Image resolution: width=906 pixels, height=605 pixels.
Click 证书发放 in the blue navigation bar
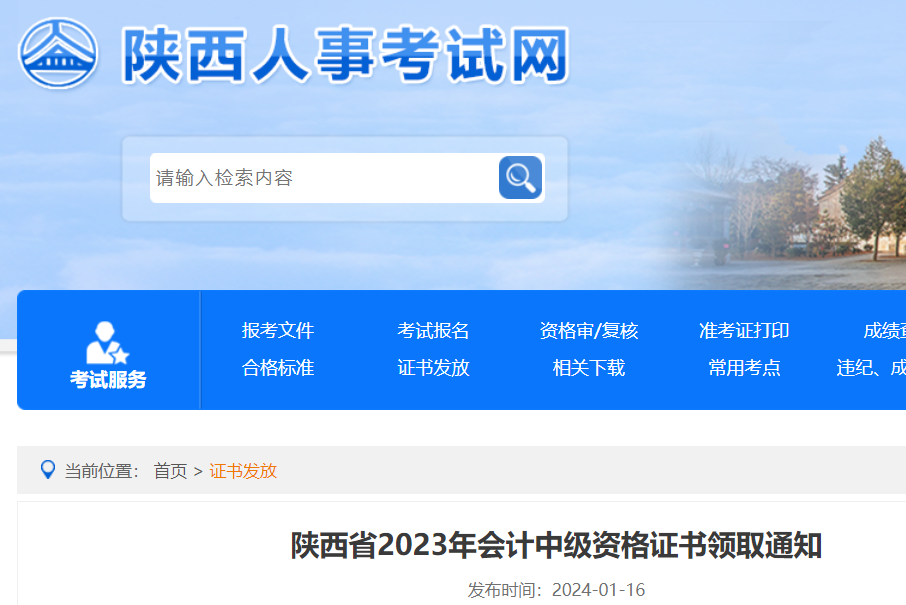pos(433,368)
